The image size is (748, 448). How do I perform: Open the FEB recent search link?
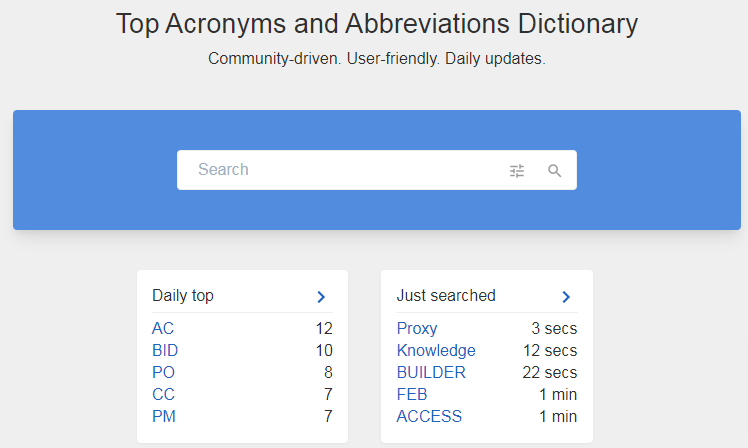(412, 394)
